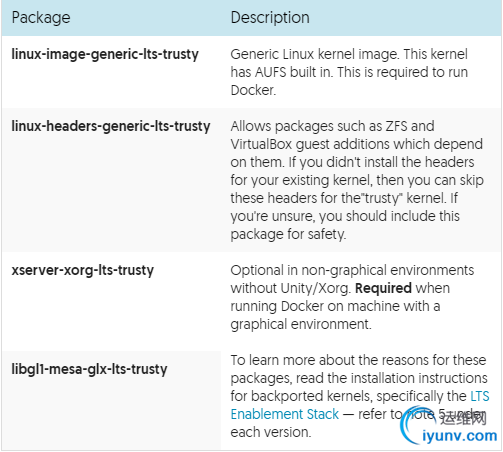This screenshot has width=503, height=452.
Task: Click the backported kernels description paragraph
Action: pos(360,396)
